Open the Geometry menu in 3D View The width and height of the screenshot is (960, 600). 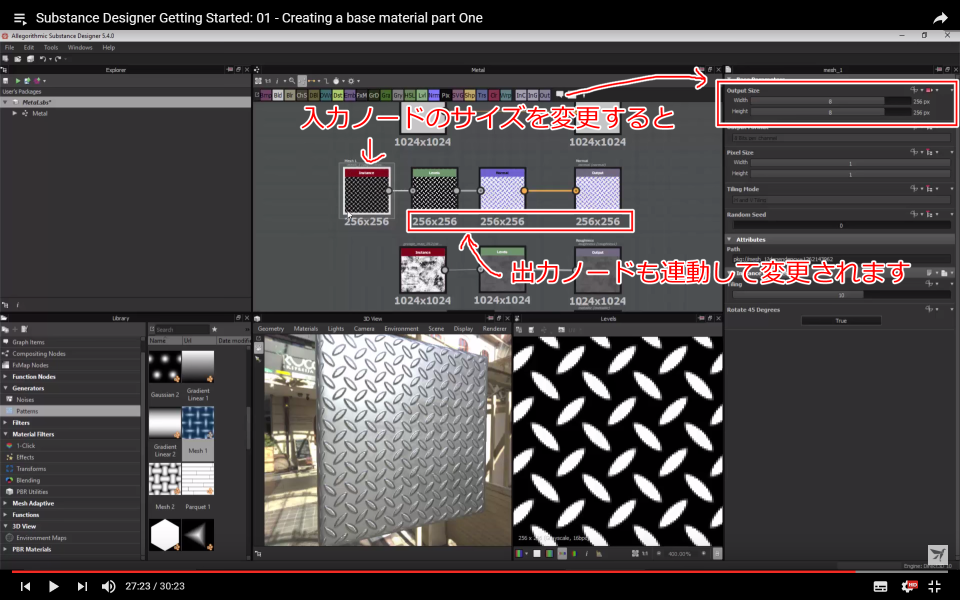pyautogui.click(x=271, y=329)
